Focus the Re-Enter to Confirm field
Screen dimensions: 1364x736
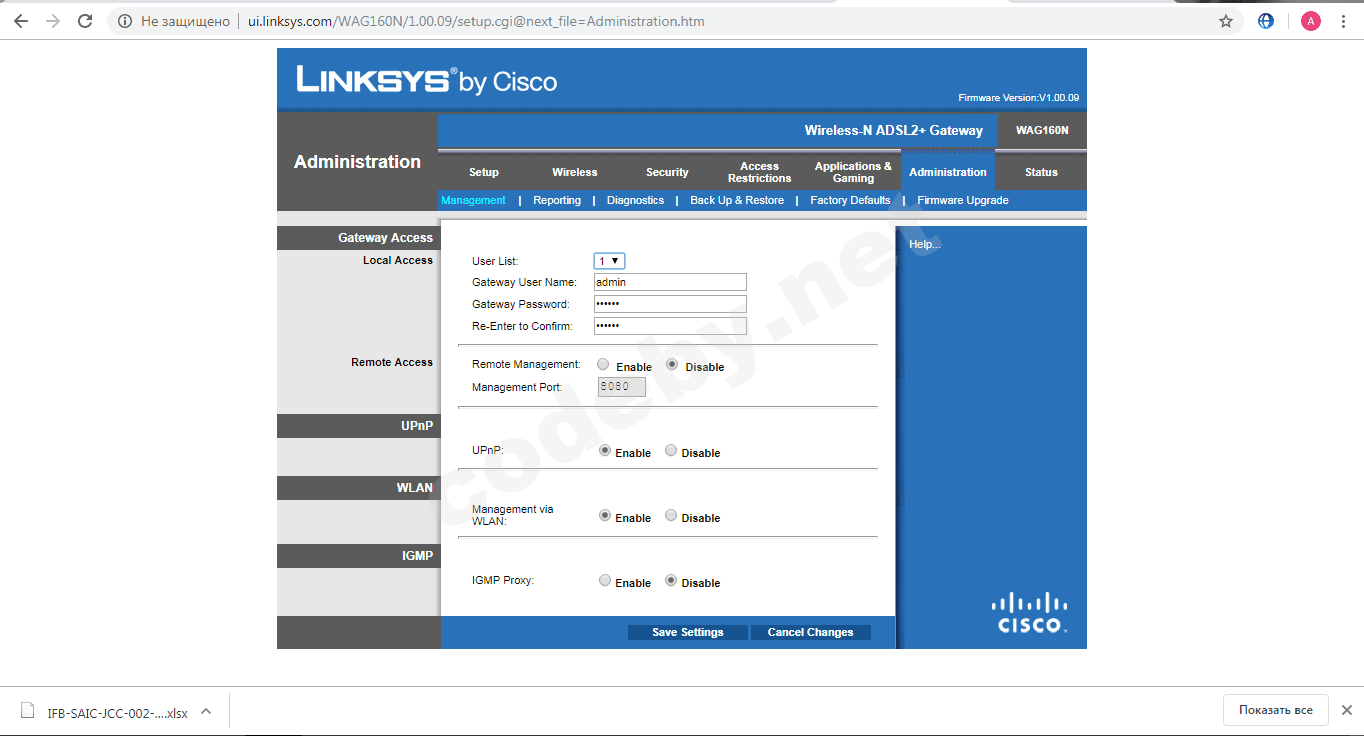click(x=670, y=326)
